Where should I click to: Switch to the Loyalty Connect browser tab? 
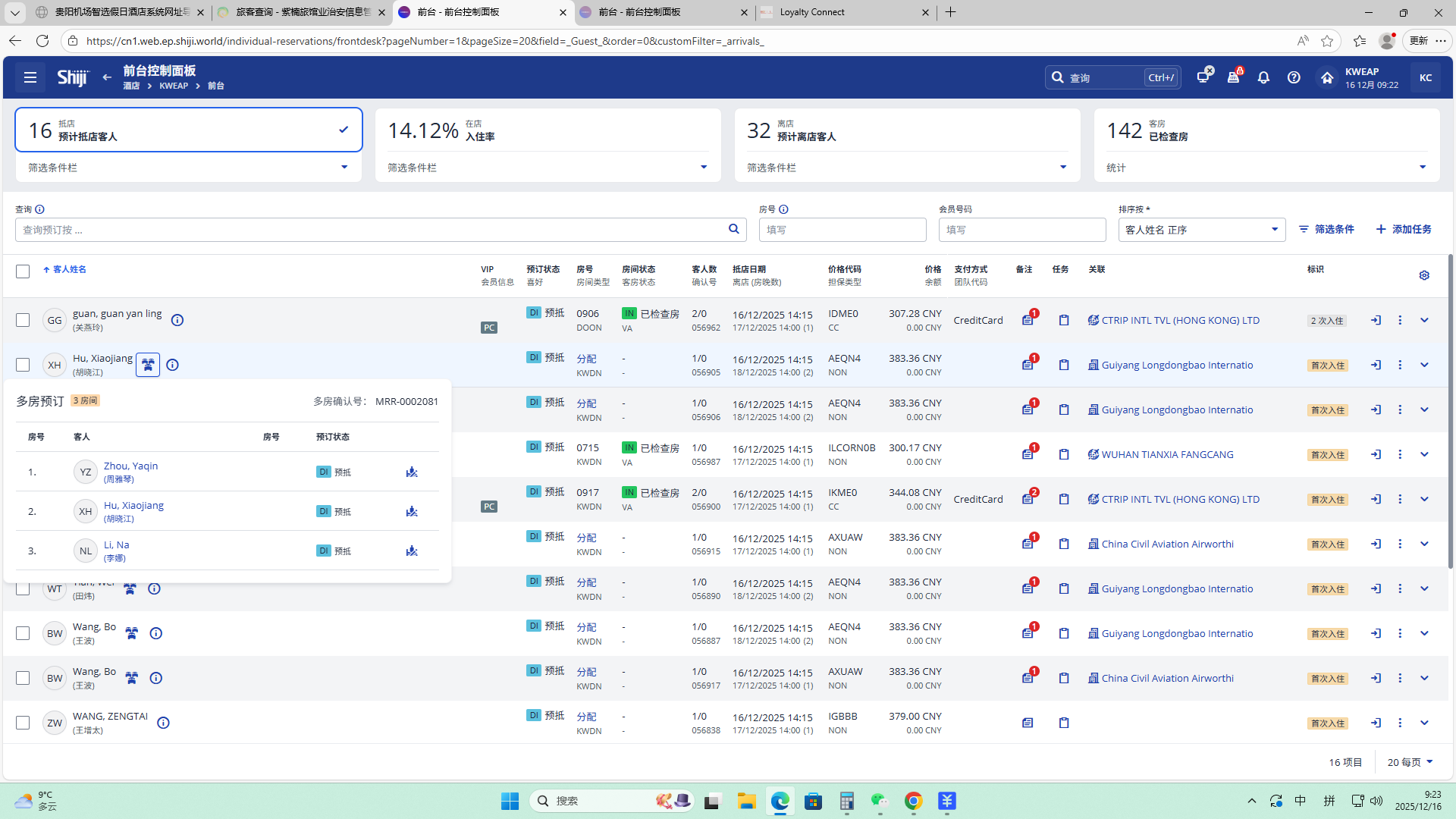coord(812,12)
